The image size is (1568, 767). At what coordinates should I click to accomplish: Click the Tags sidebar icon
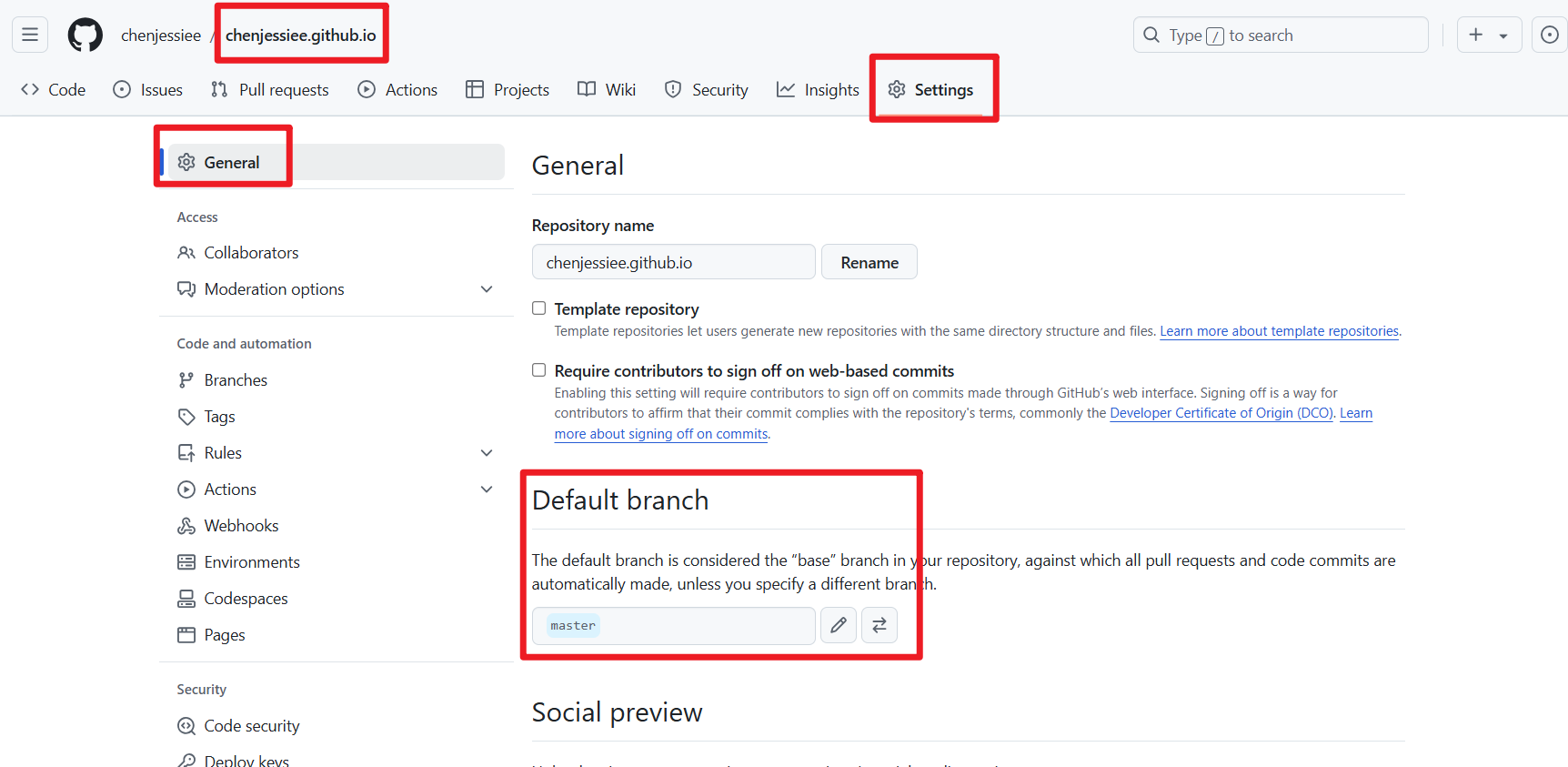coord(186,417)
